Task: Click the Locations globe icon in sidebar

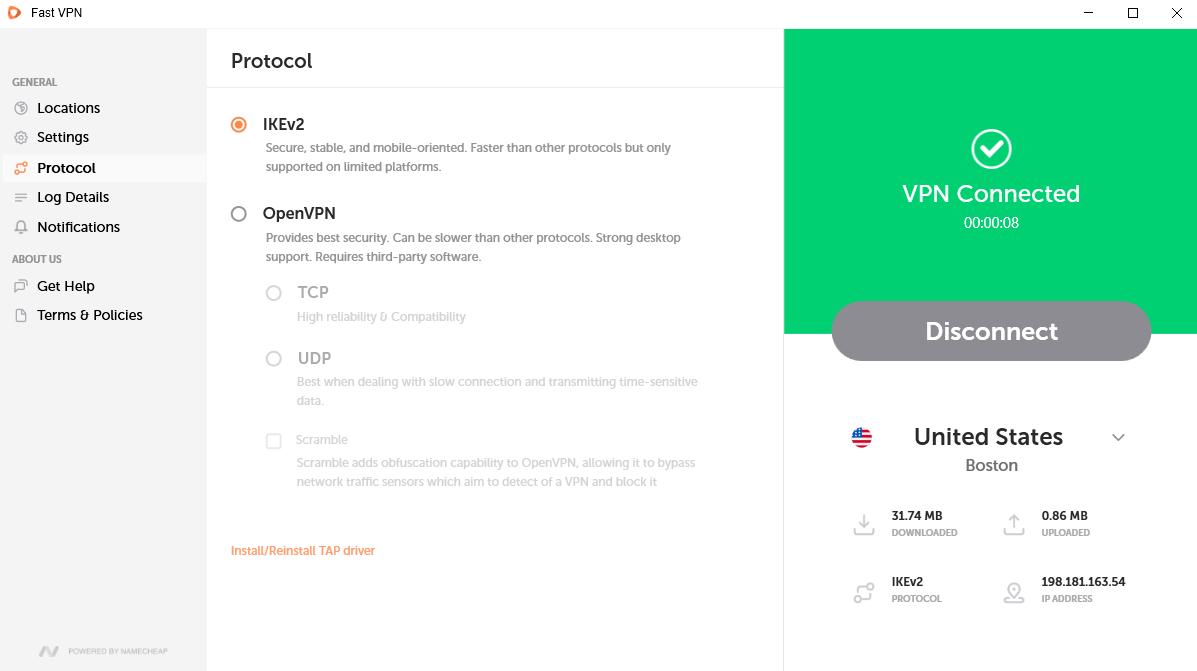Action: coord(21,108)
